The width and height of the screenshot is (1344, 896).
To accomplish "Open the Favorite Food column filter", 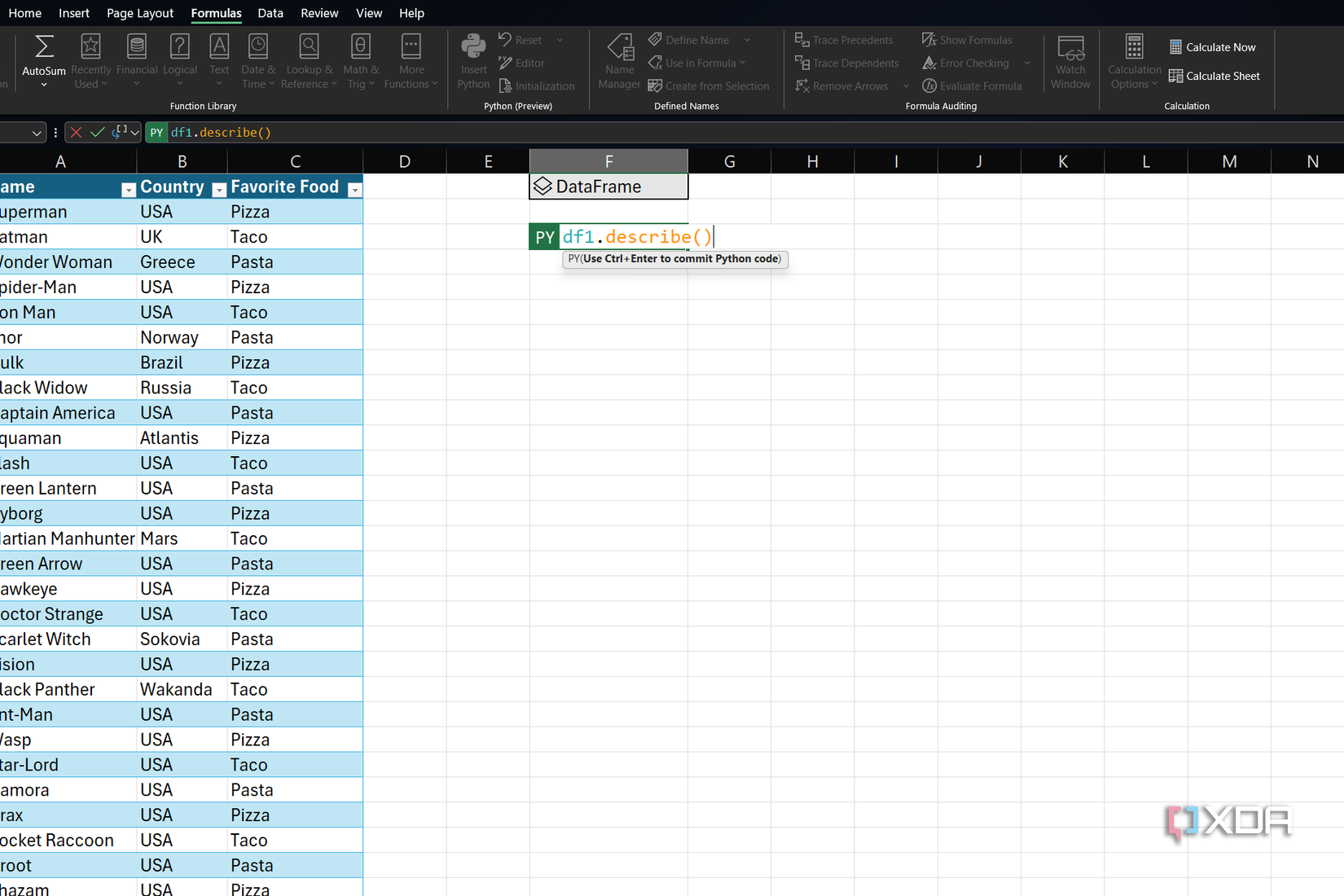I will point(355,189).
